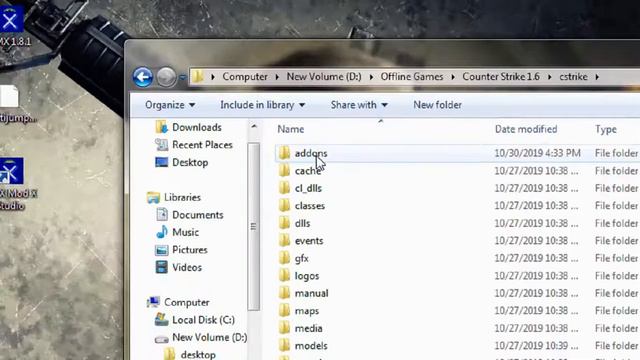Click the Local Disk (C:) drive icon
Viewport: 640px width, 360px height.
161,319
